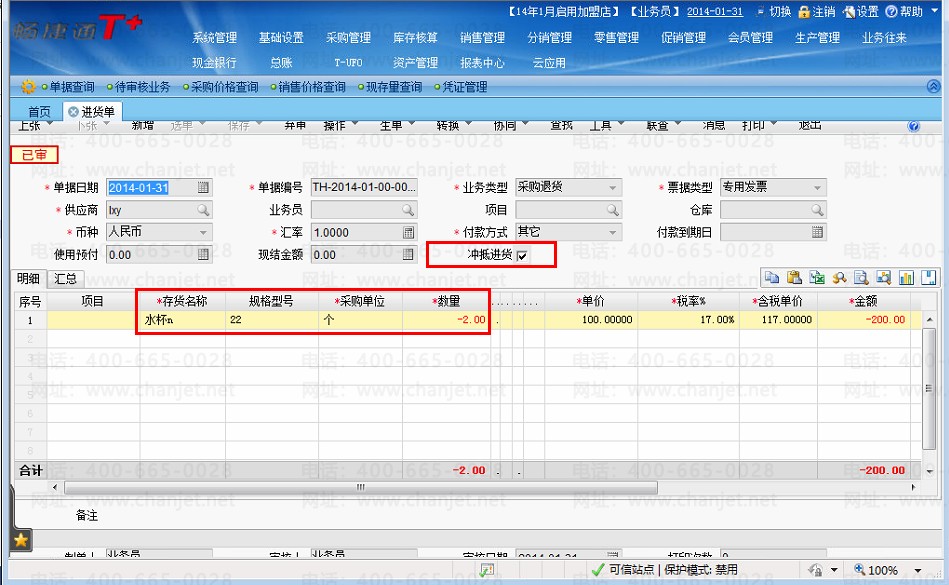The height and width of the screenshot is (585, 949).
Task: Open the 单据查询 quick link
Action: pos(71,87)
